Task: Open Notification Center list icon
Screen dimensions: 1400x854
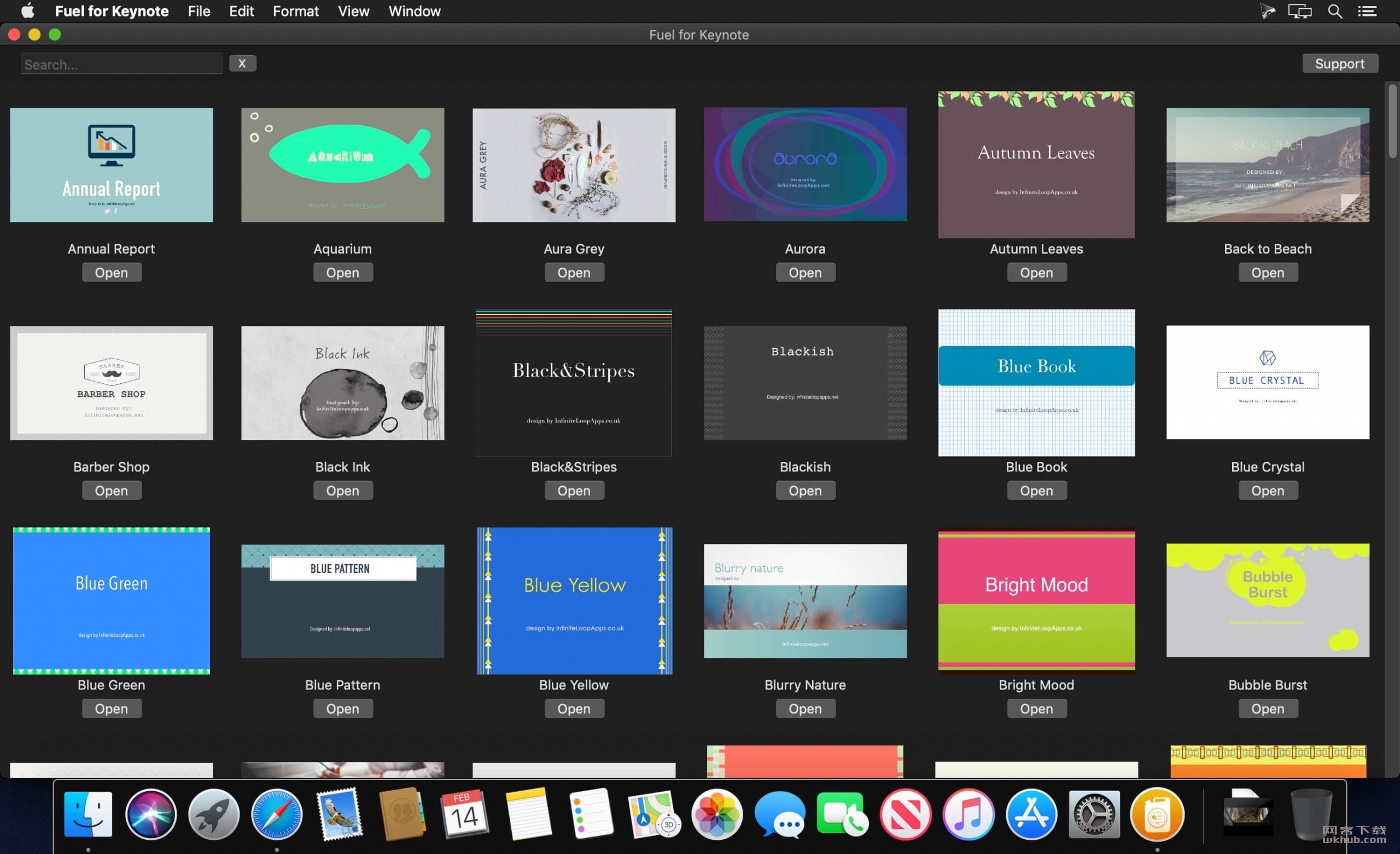Action: click(1367, 11)
